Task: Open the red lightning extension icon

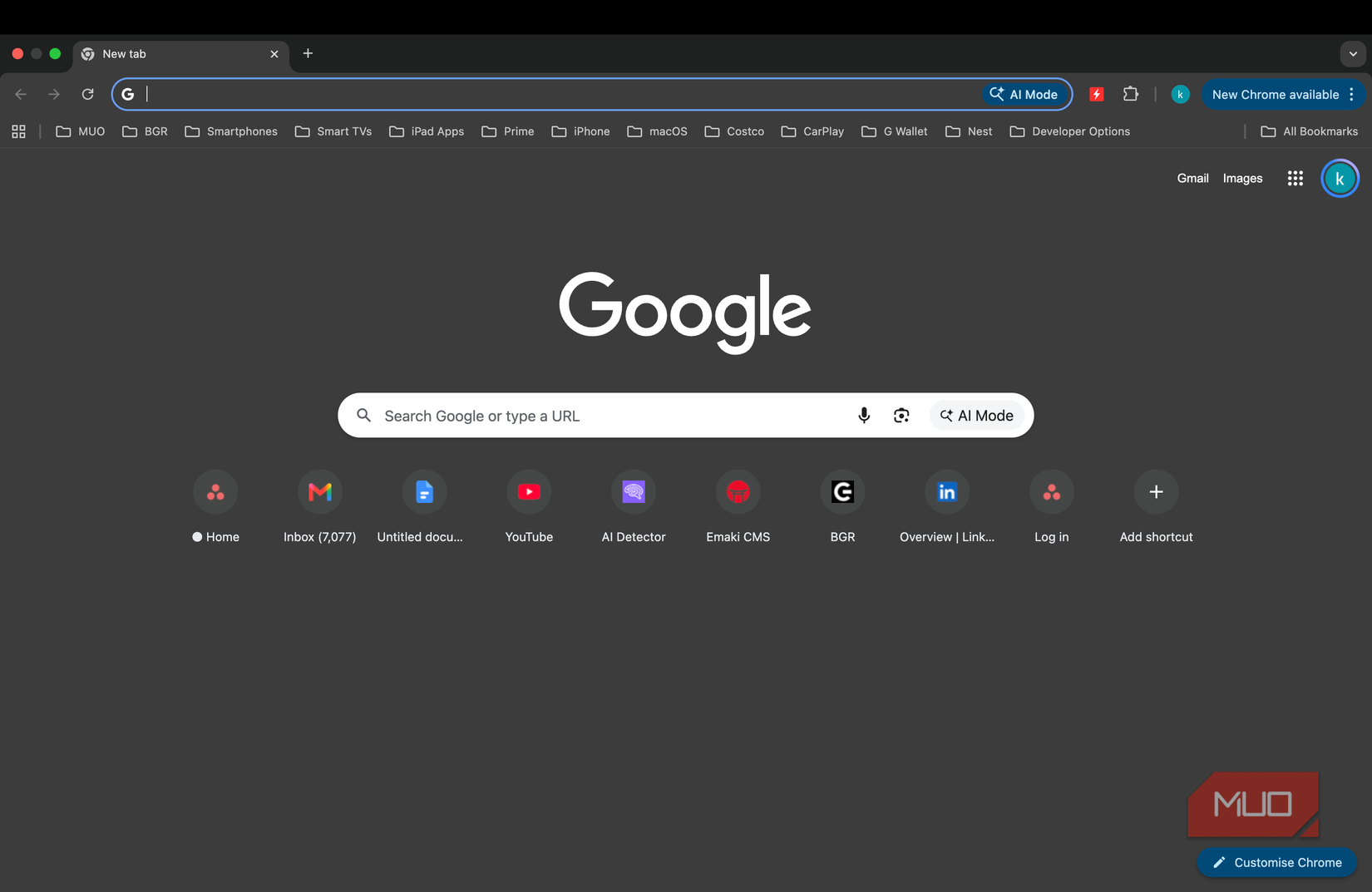Action: click(1097, 94)
